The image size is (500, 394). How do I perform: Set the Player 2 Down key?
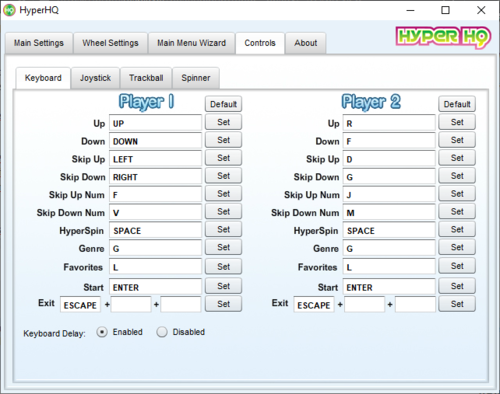pyautogui.click(x=457, y=140)
